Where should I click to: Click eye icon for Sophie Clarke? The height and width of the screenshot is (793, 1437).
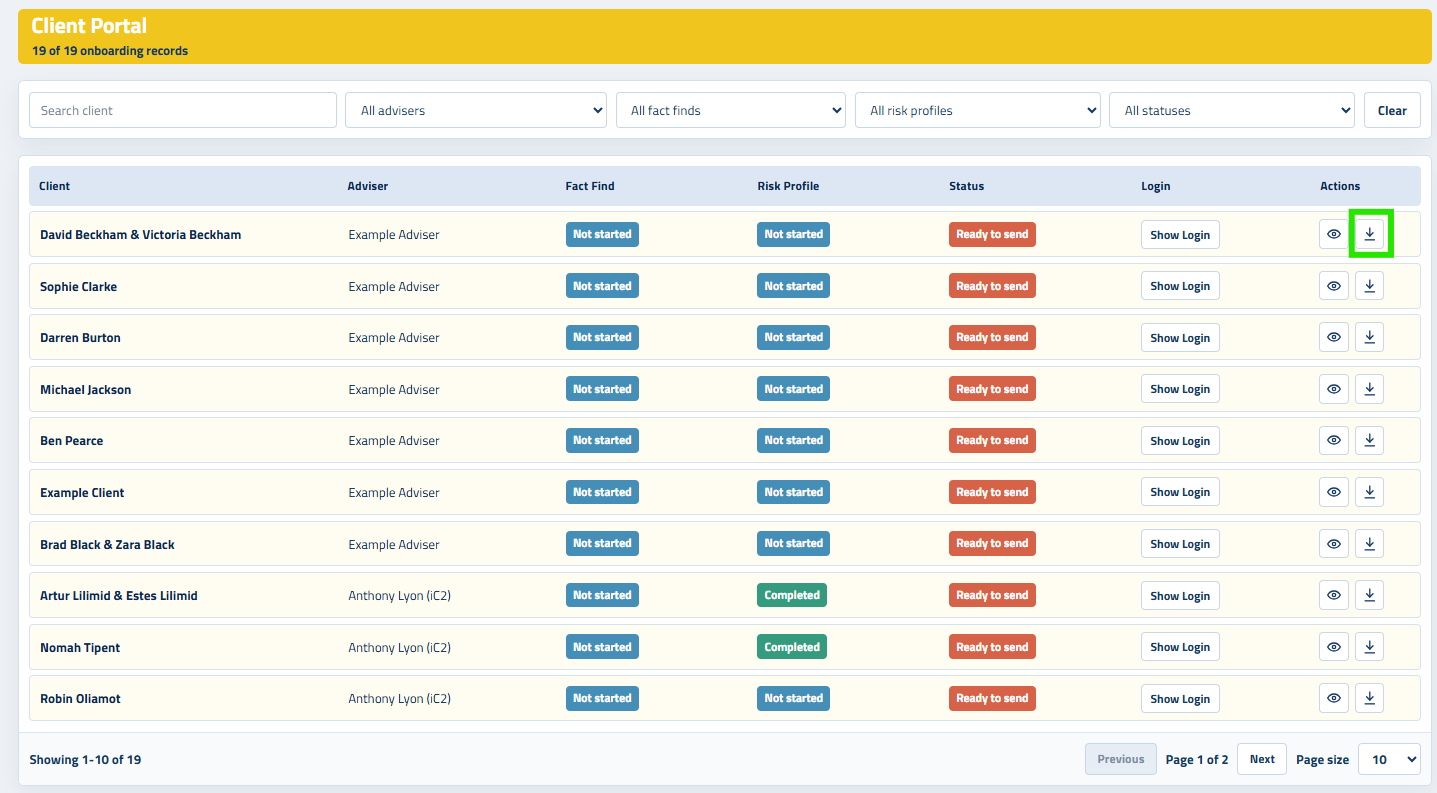(x=1334, y=286)
